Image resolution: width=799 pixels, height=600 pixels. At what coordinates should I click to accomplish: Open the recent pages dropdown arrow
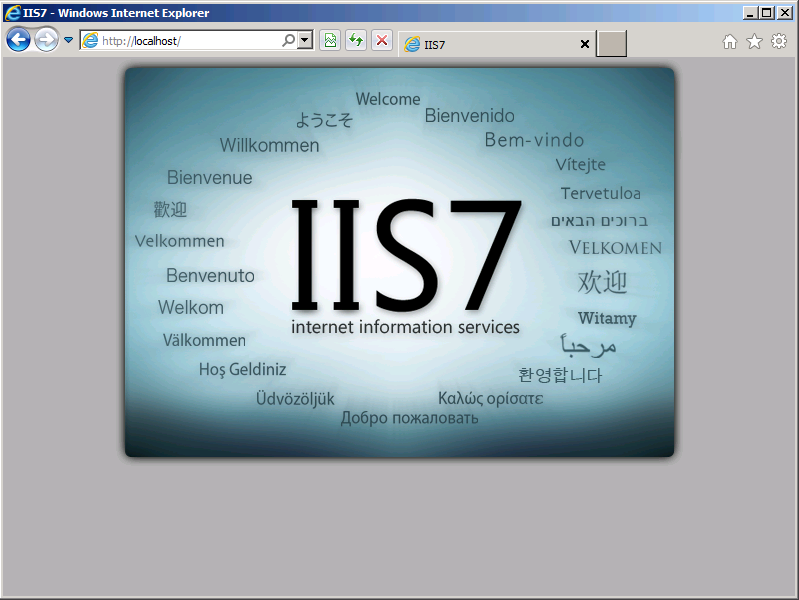[69, 40]
